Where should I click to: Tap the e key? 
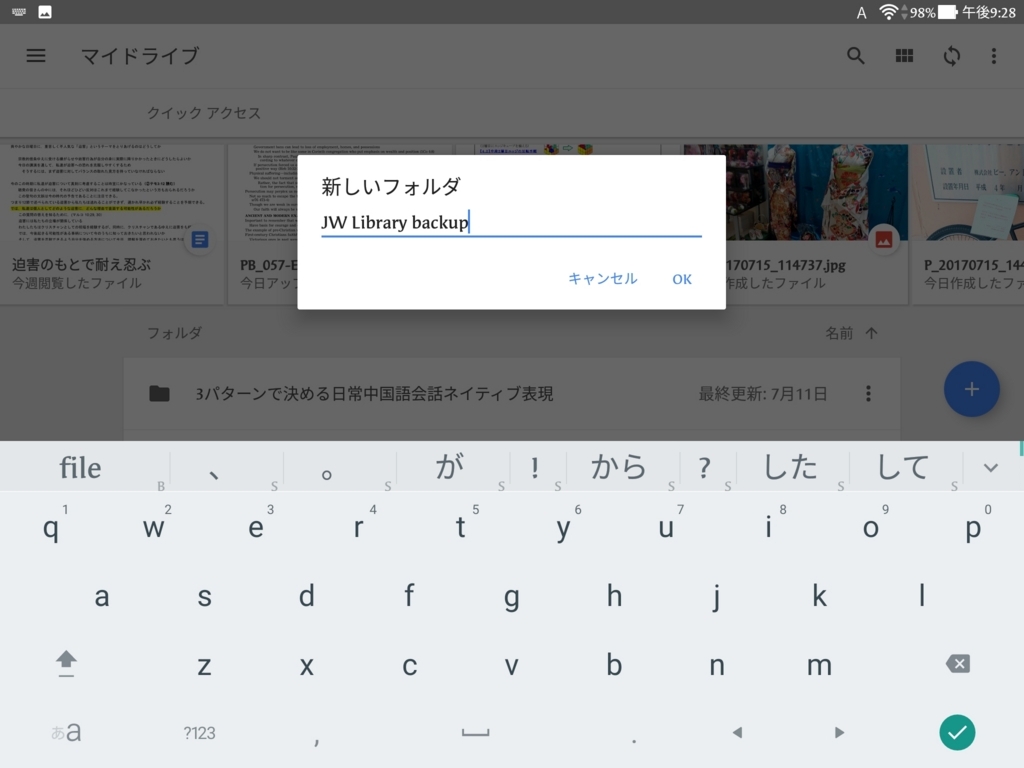click(x=256, y=526)
